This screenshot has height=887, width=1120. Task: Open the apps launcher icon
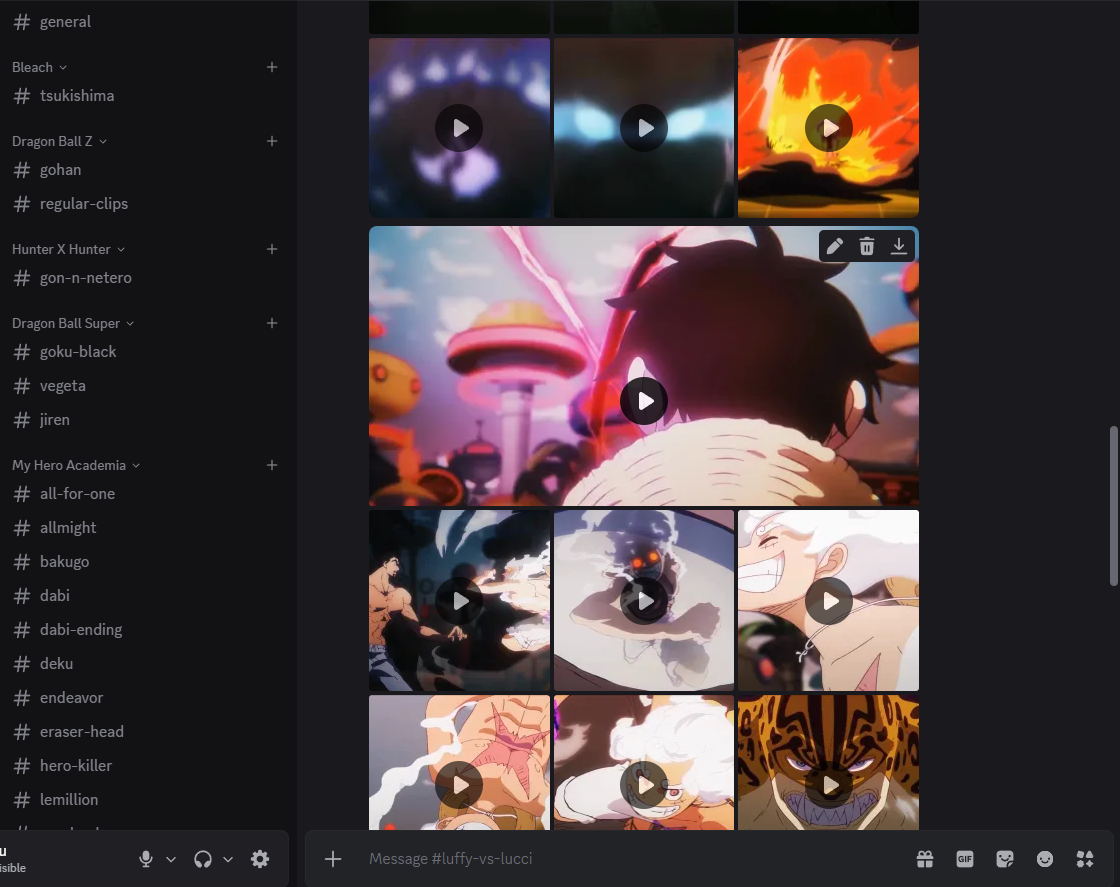1085,859
